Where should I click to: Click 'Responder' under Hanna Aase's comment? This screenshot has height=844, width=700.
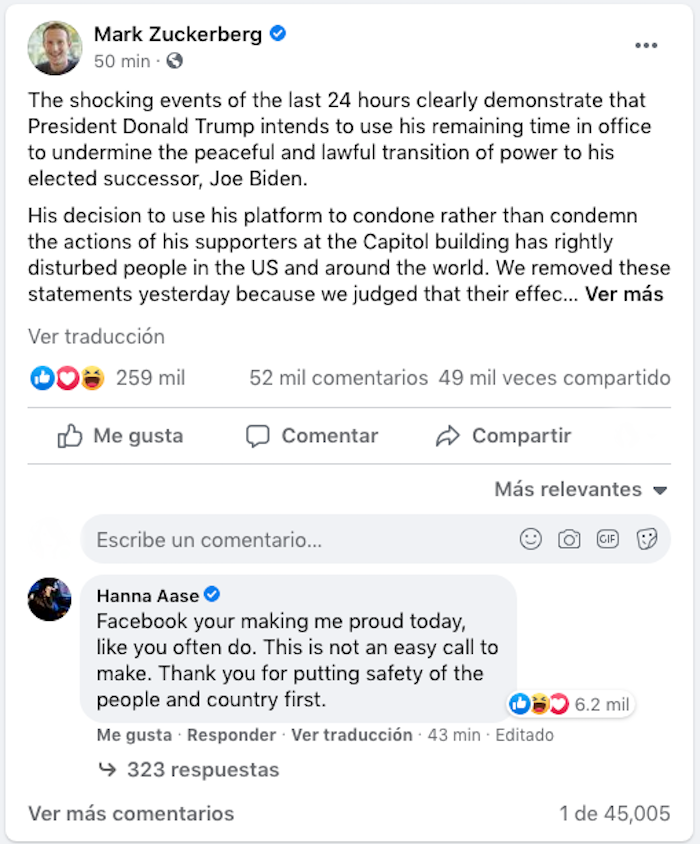(232, 735)
